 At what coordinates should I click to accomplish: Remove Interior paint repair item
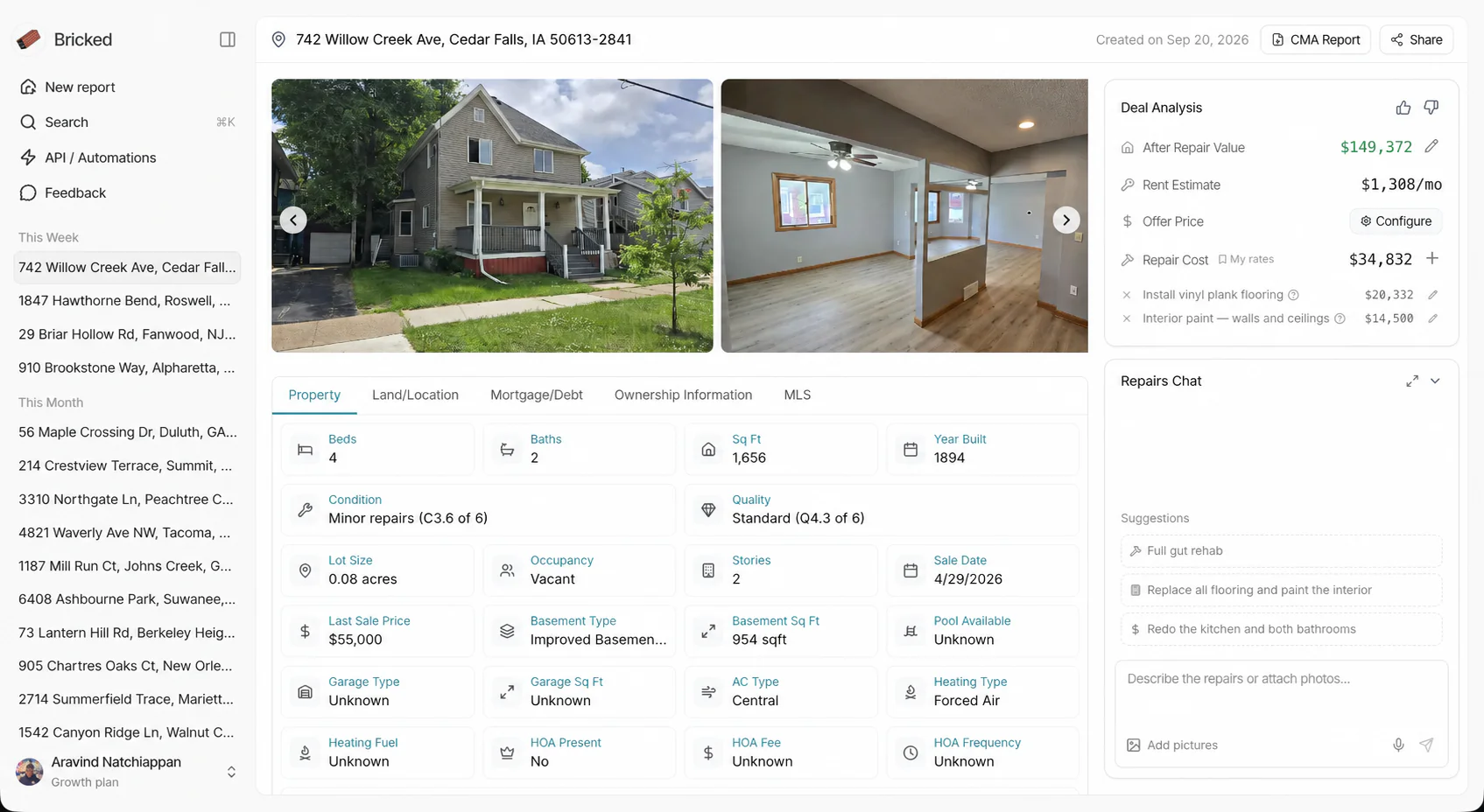pyautogui.click(x=1127, y=318)
